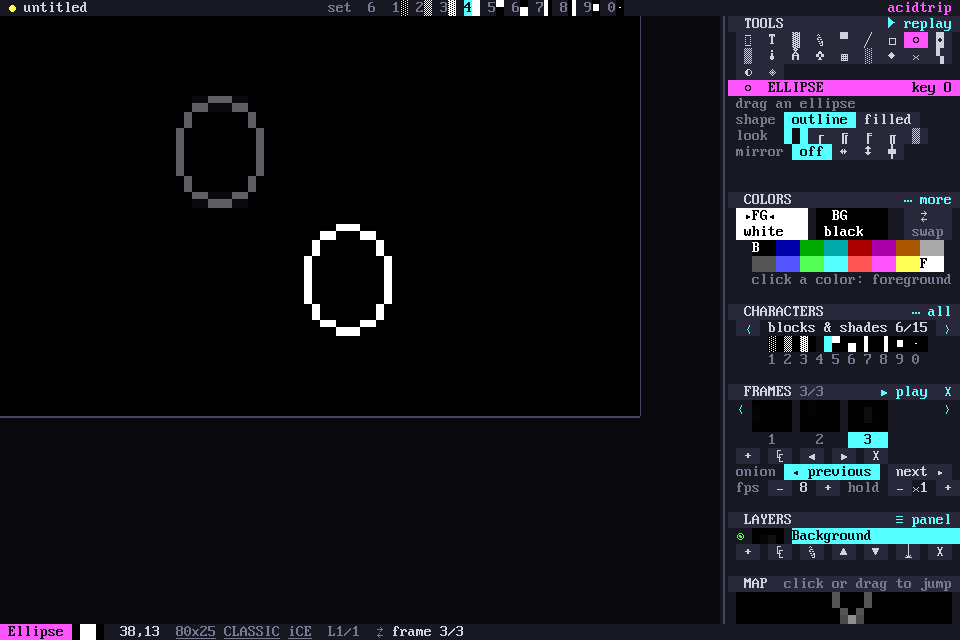Screen dimensions: 960x640
Task: Swap foreground and background colors
Action: pos(927,224)
